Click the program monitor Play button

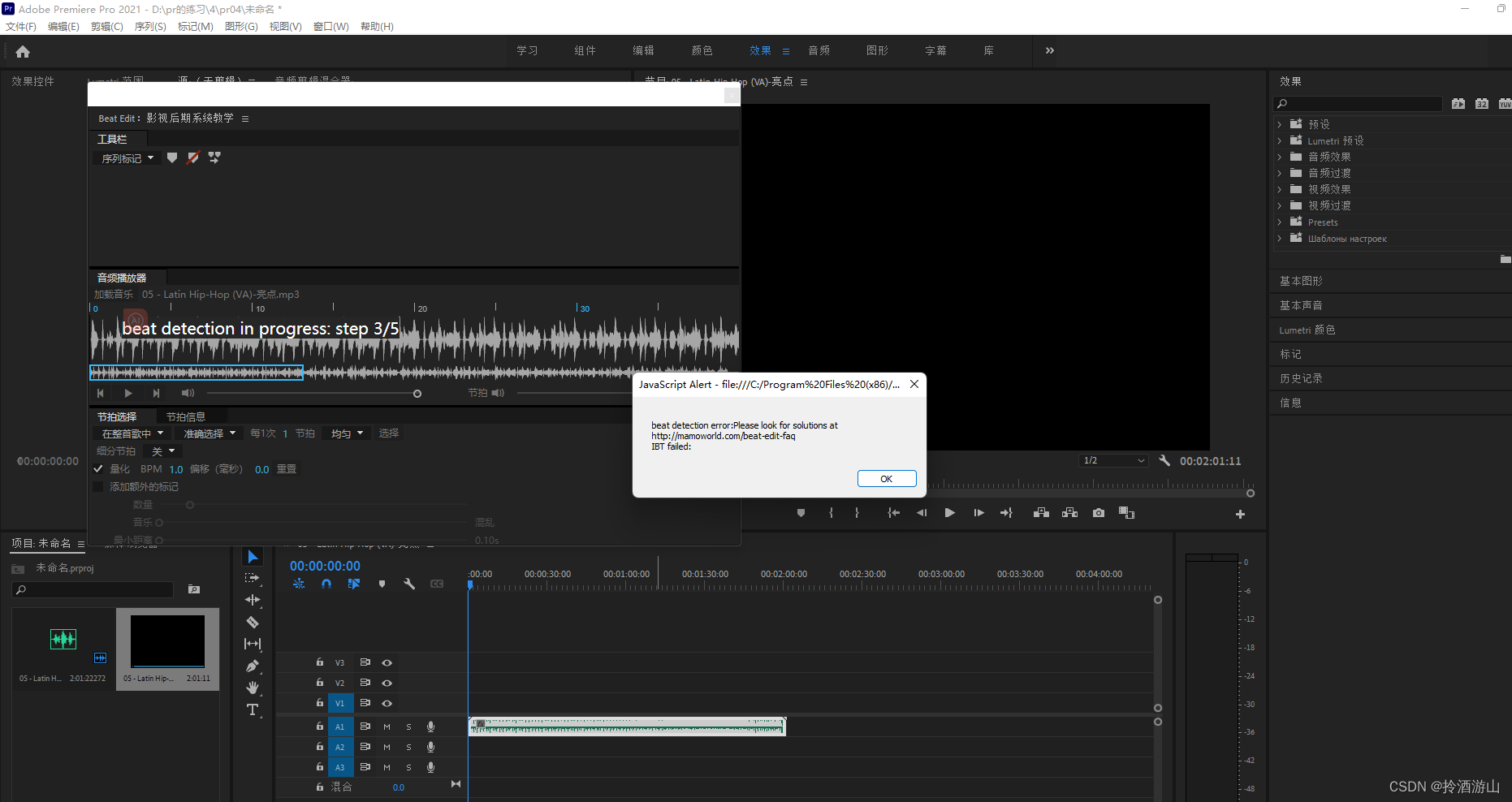click(x=950, y=513)
